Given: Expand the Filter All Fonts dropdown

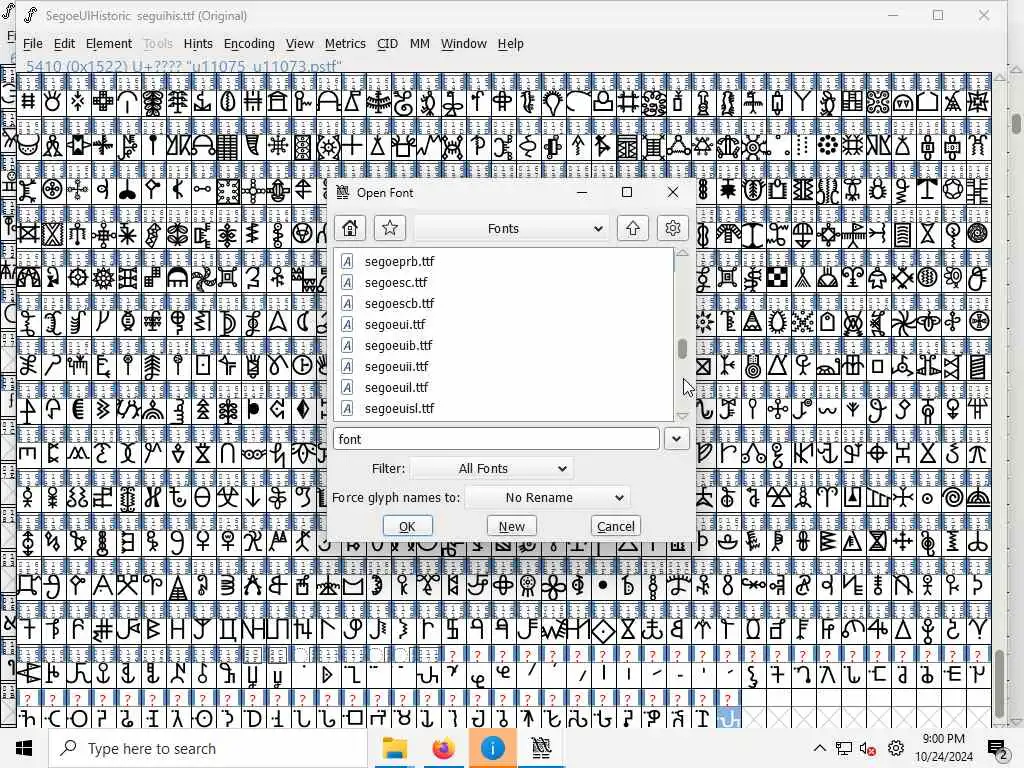Looking at the screenshot, I should click(x=492, y=468).
